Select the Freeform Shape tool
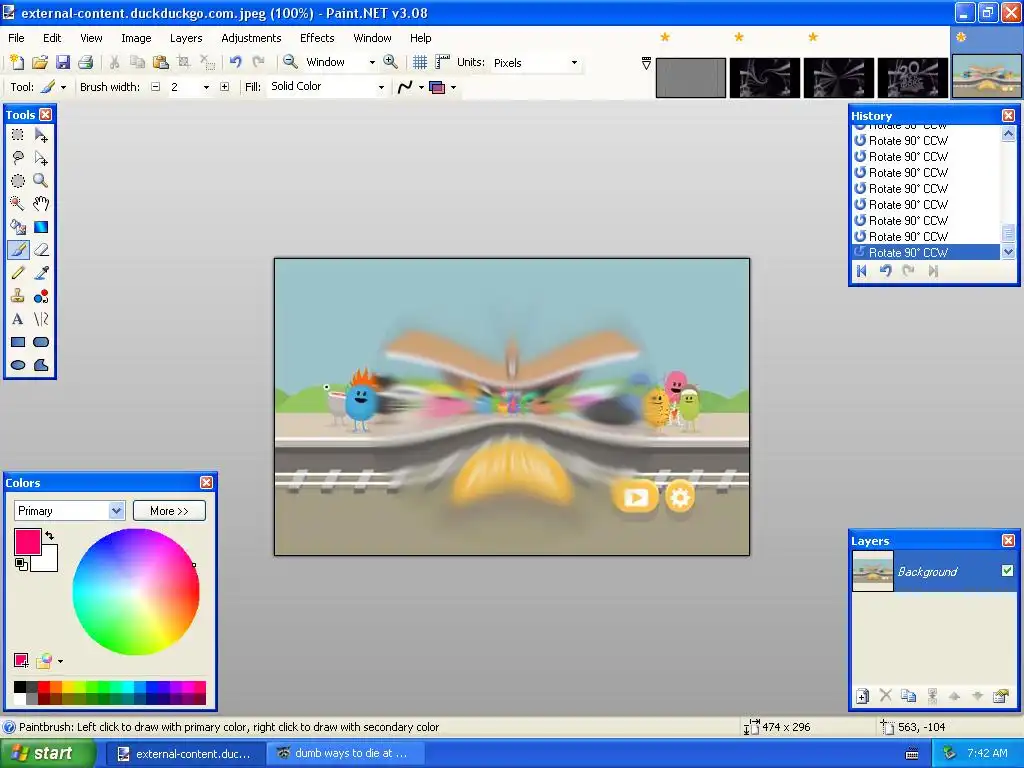The image size is (1024, 768). pyautogui.click(x=41, y=364)
